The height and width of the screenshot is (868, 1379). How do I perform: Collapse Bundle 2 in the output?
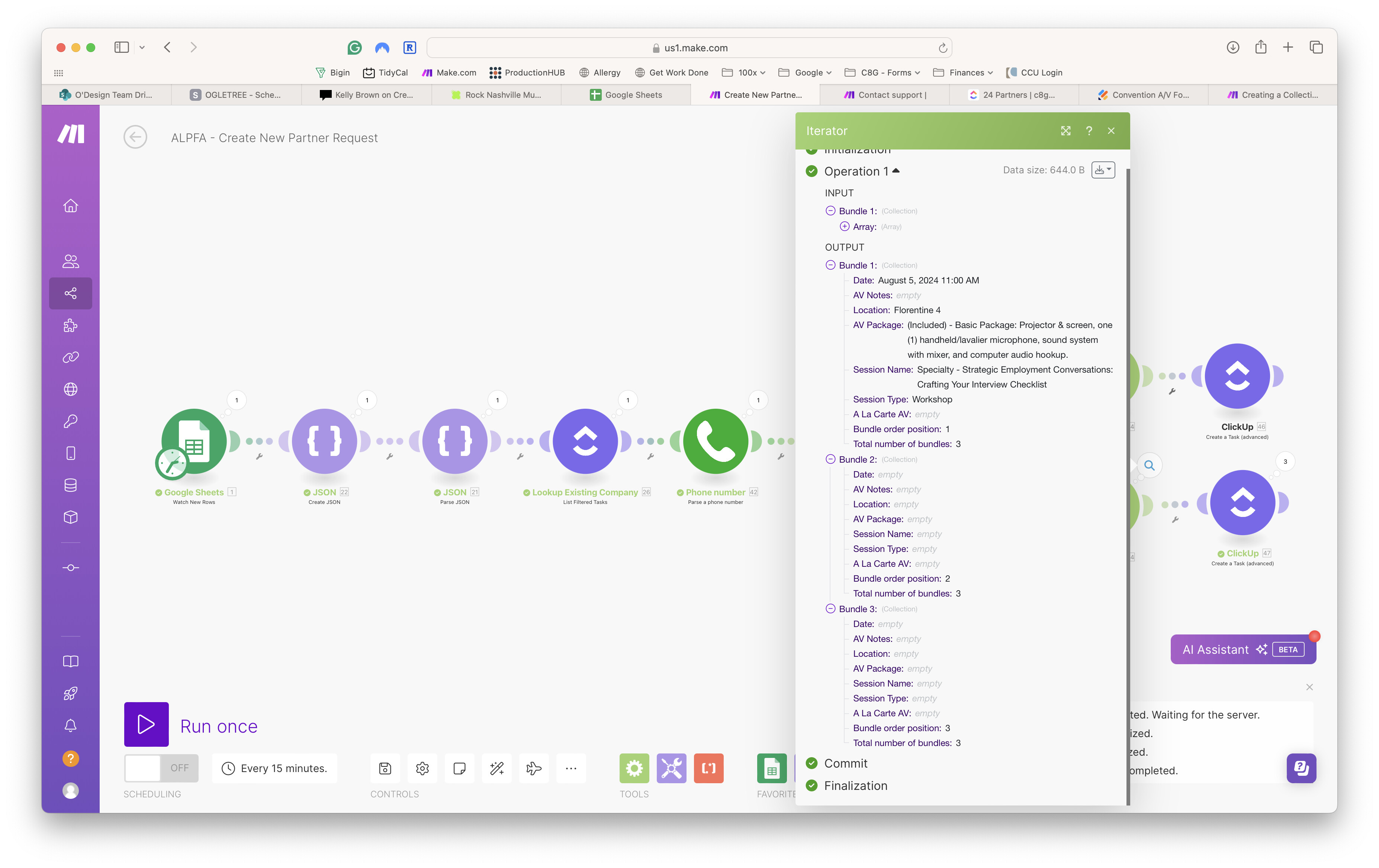830,459
